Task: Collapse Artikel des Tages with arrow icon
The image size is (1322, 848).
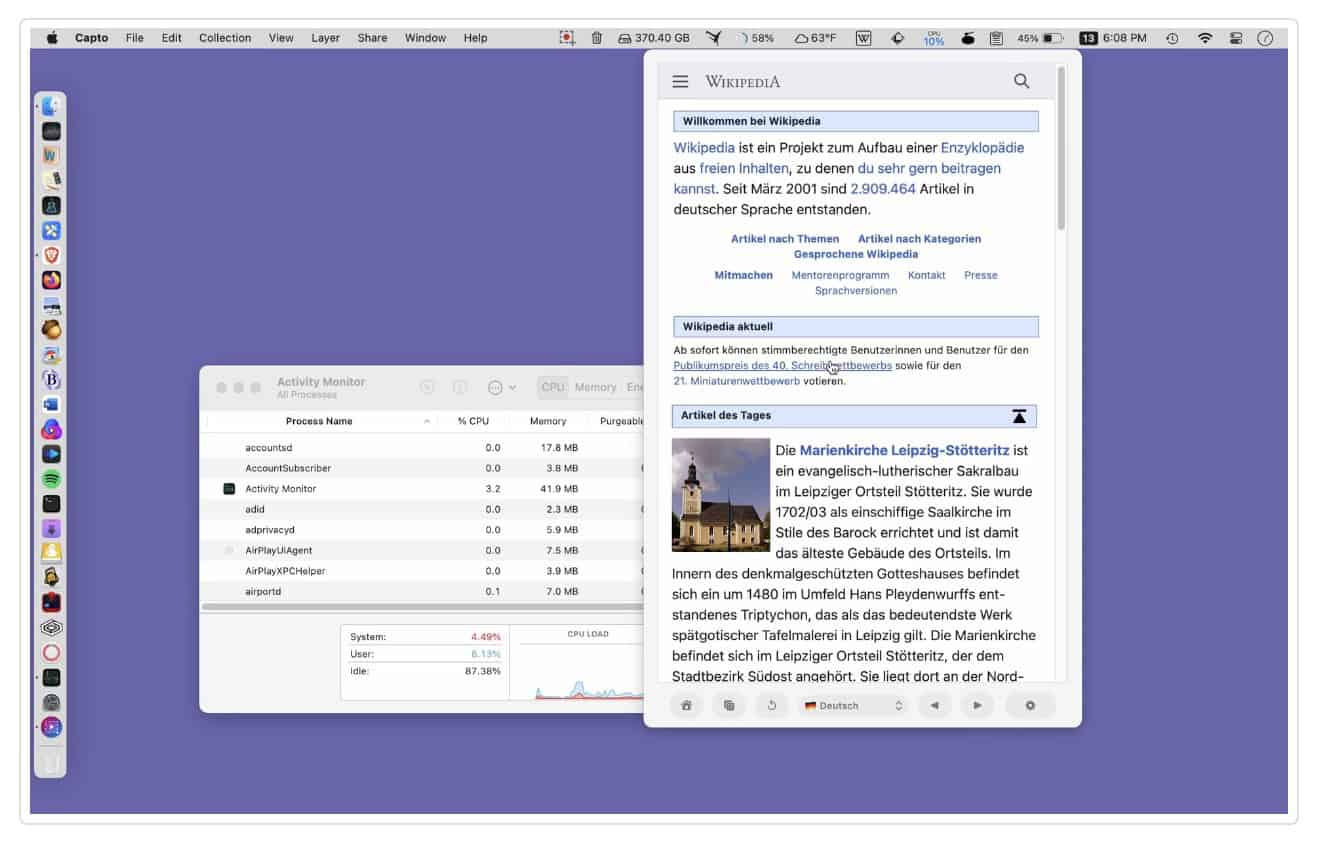Action: pos(1019,416)
